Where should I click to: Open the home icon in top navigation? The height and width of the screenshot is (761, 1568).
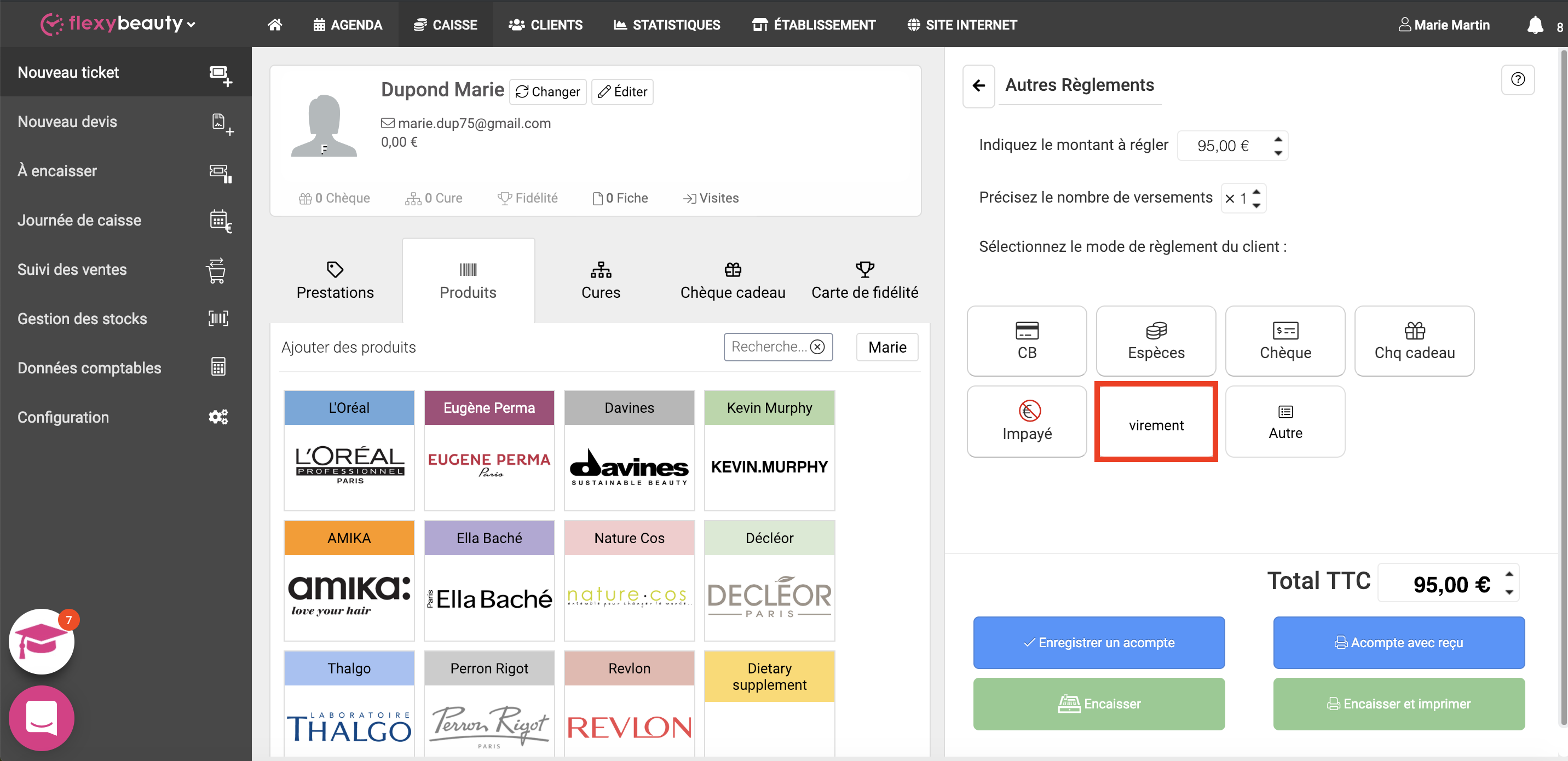[274, 25]
